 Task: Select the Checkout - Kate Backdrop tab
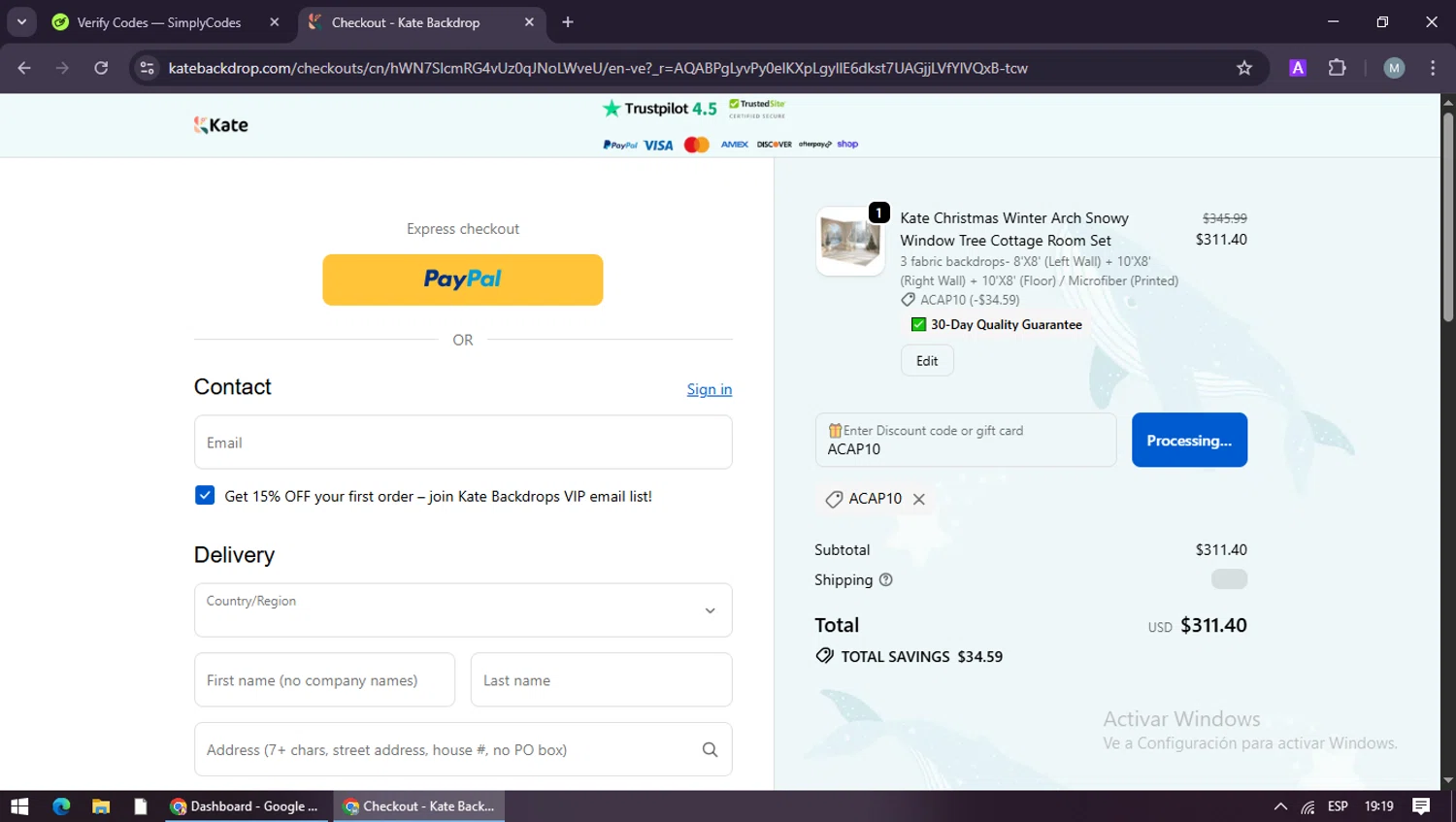[x=406, y=22]
